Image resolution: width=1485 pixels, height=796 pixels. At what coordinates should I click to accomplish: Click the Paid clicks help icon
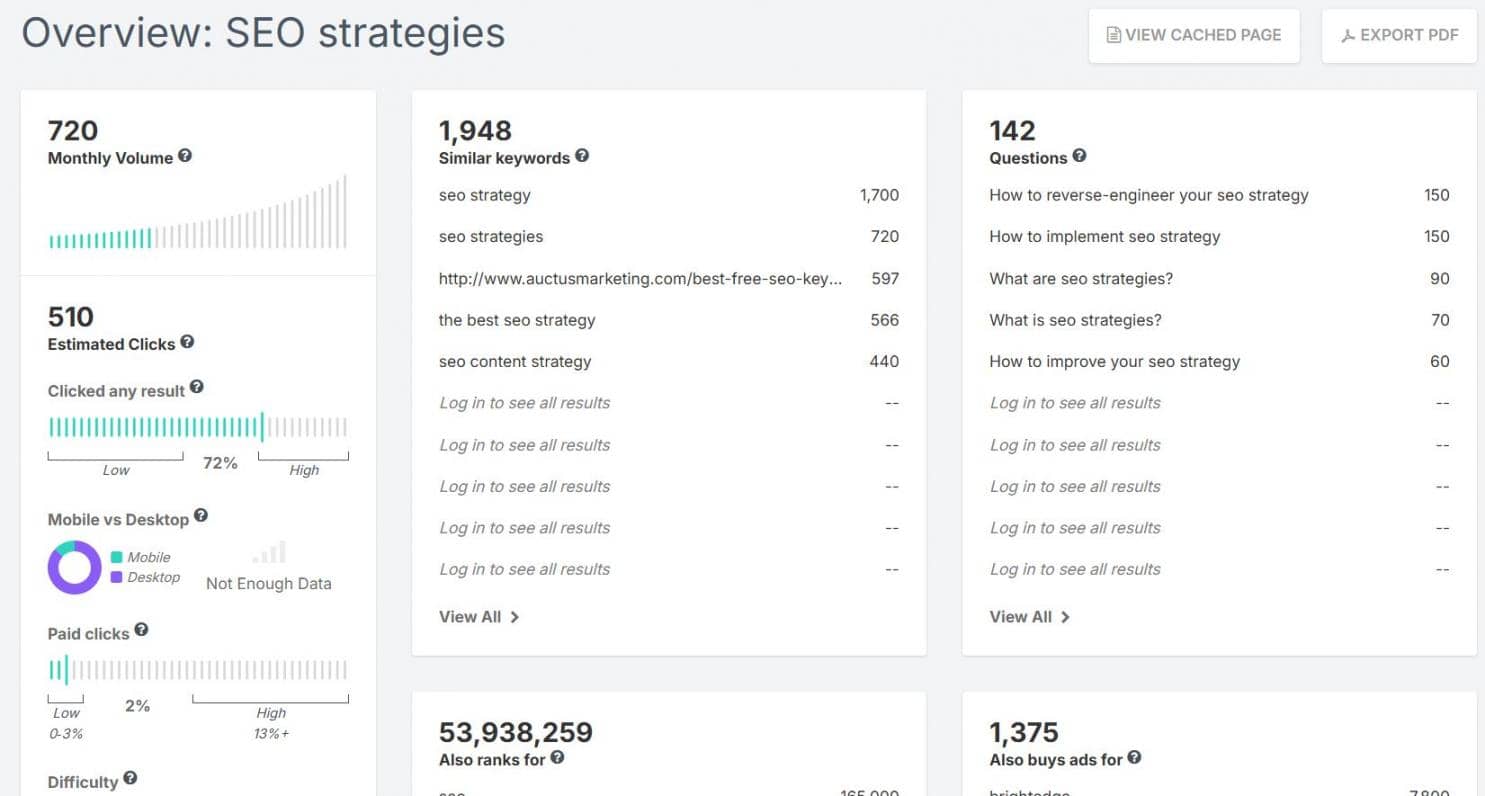[141, 632]
